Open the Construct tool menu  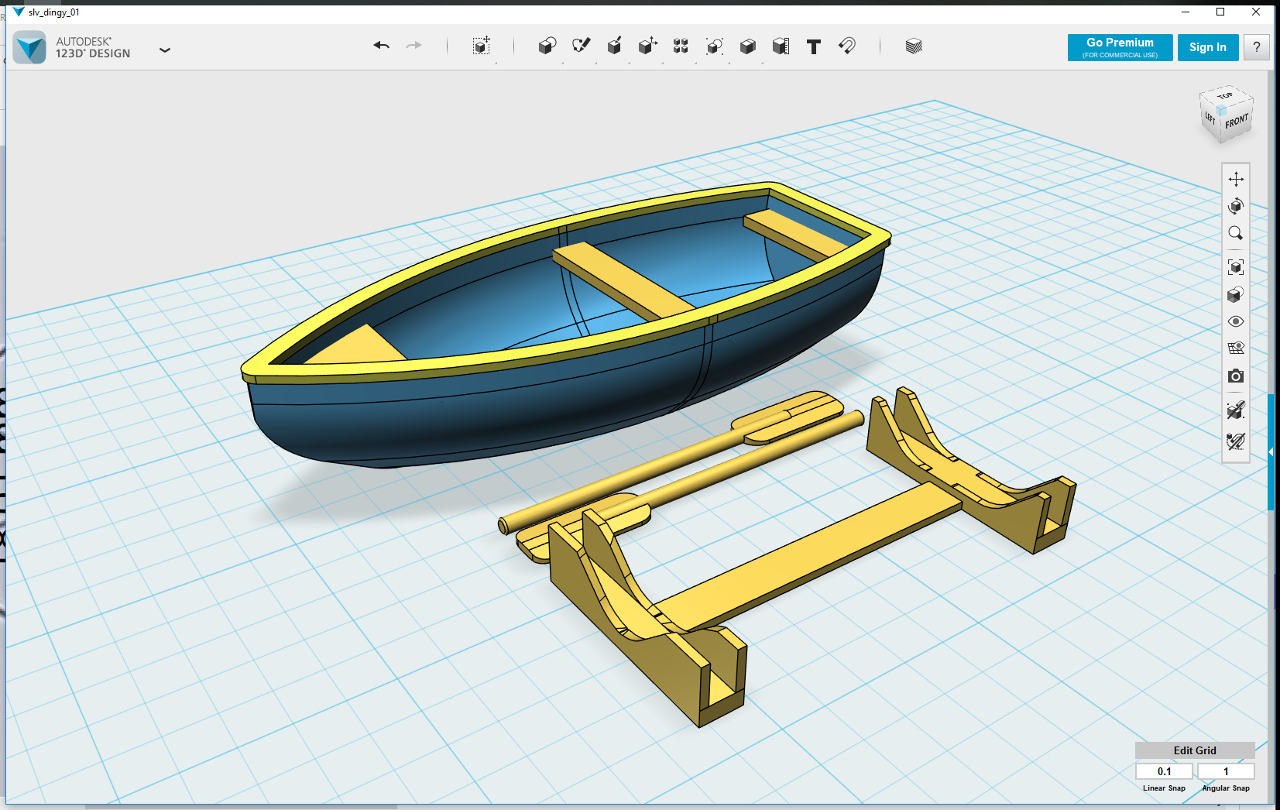point(615,46)
